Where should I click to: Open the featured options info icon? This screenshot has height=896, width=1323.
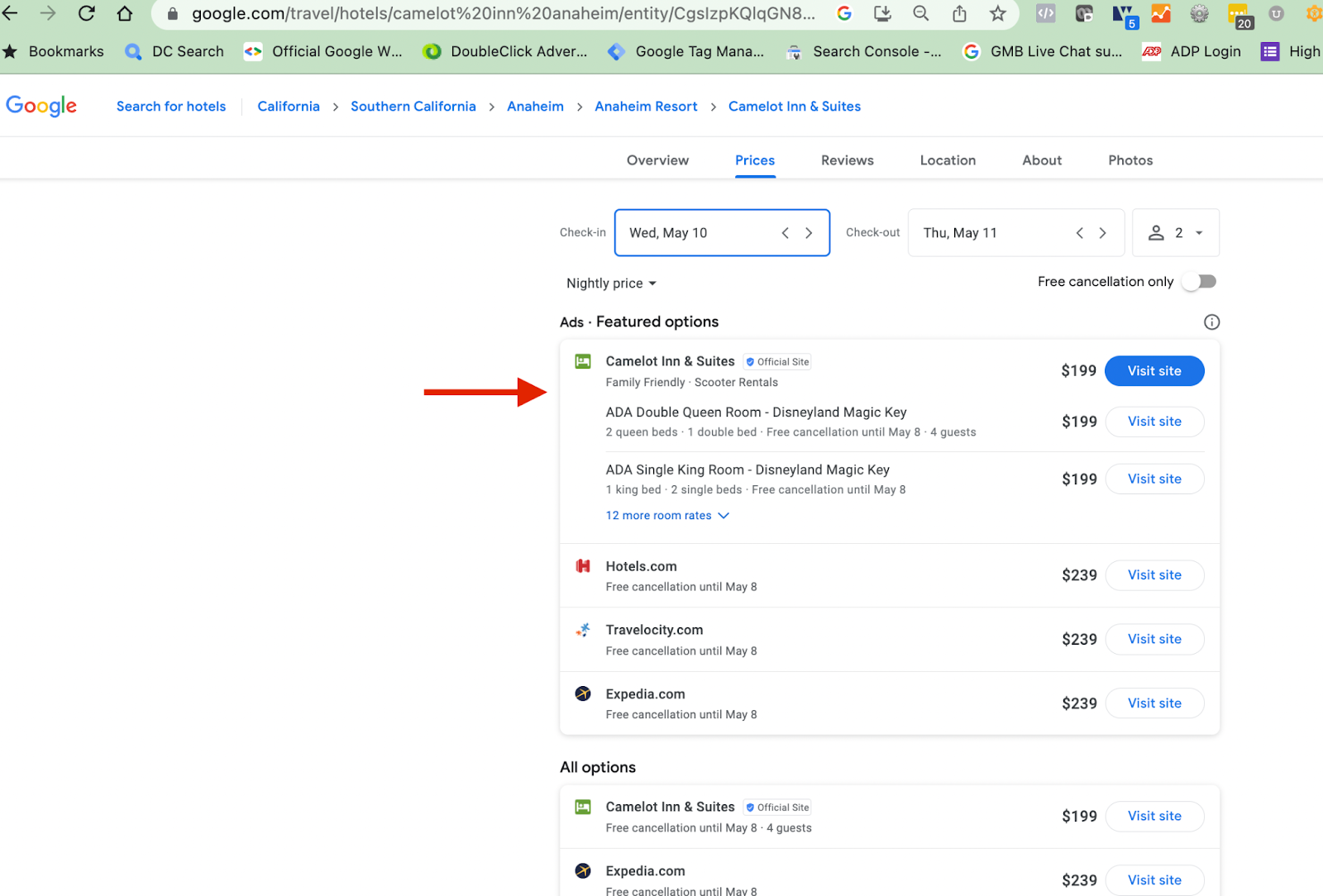[x=1211, y=322]
